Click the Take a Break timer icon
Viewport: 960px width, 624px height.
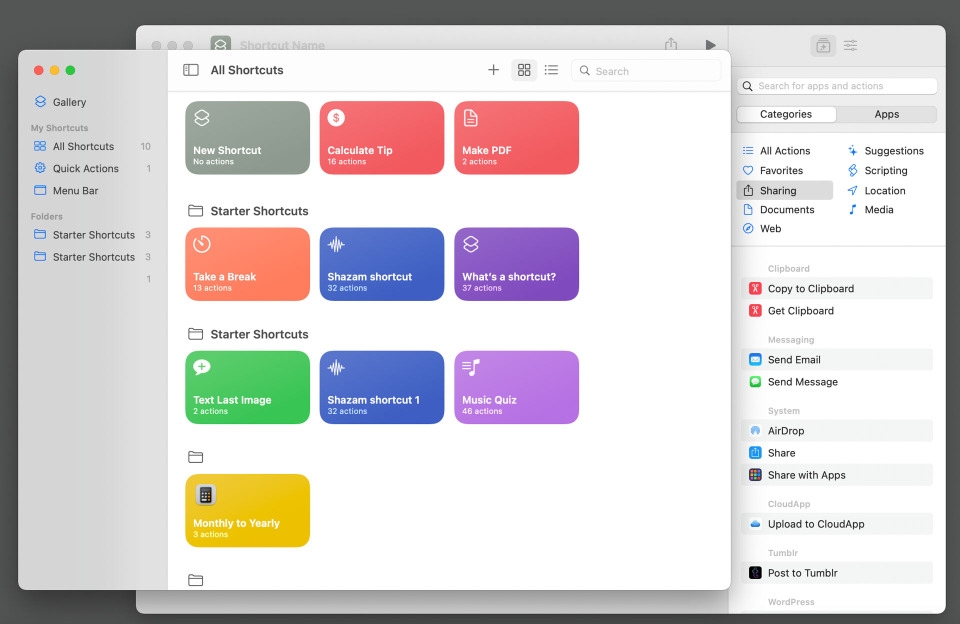(x=202, y=244)
